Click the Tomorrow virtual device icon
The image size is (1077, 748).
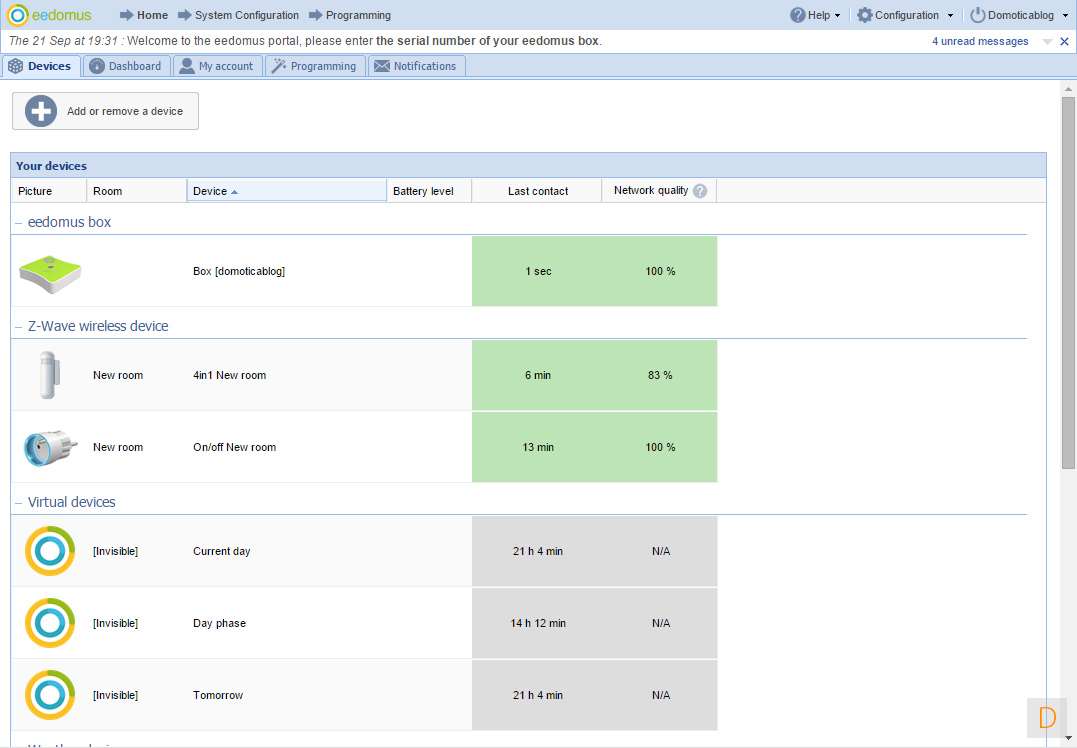pos(50,695)
